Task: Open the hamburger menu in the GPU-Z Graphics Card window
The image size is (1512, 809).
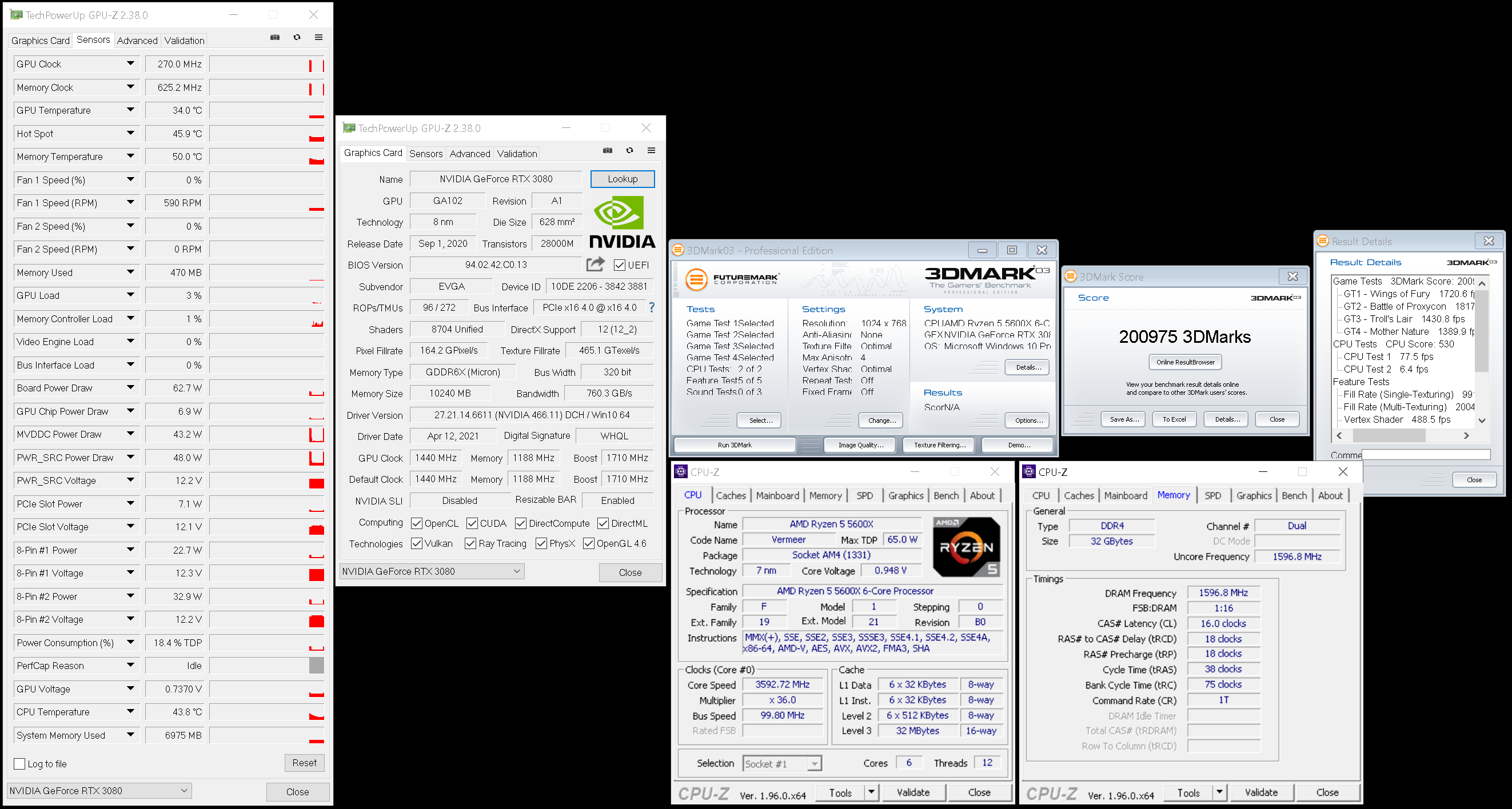Action: (x=652, y=151)
